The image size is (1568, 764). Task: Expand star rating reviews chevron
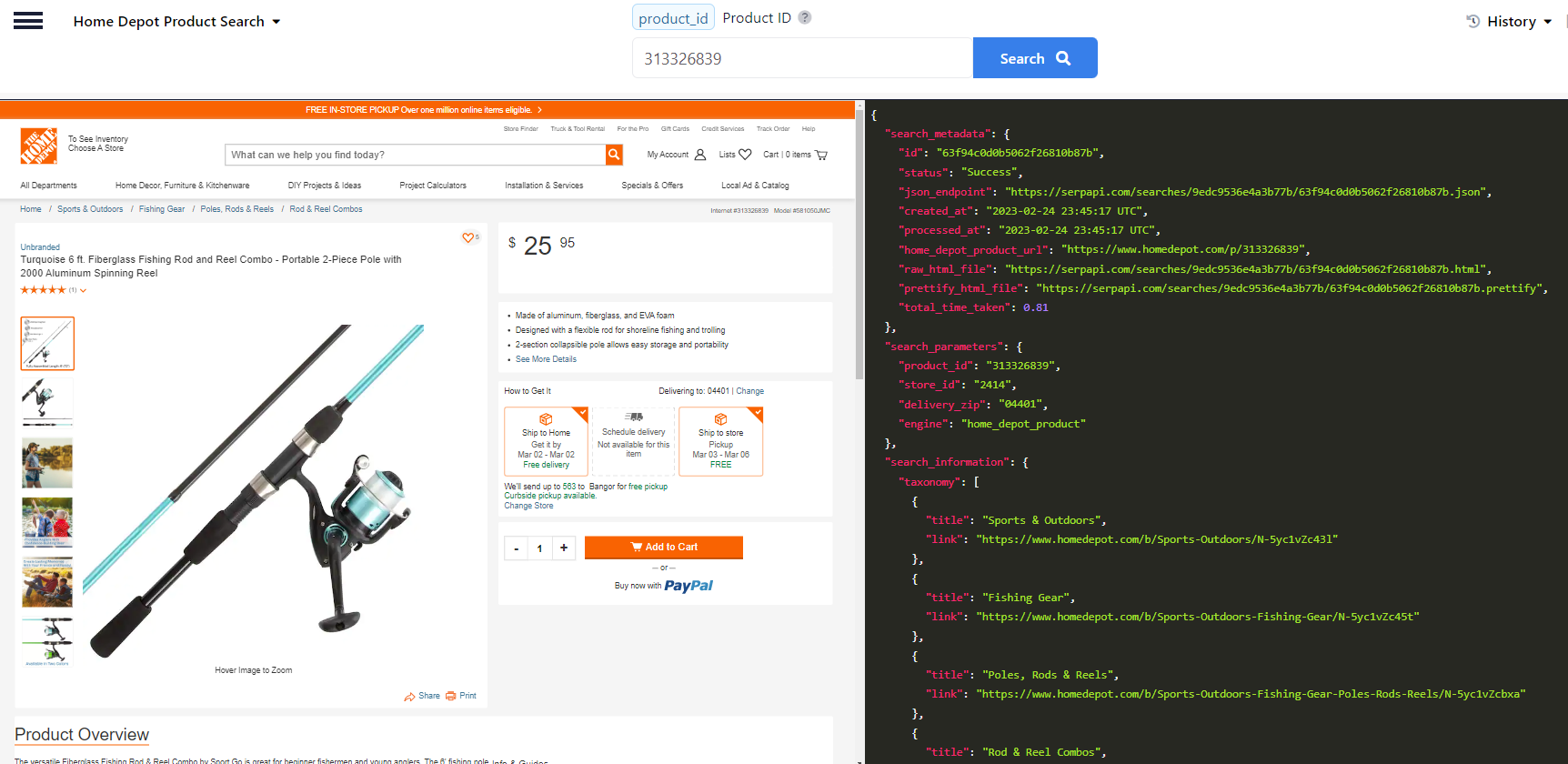click(83, 291)
